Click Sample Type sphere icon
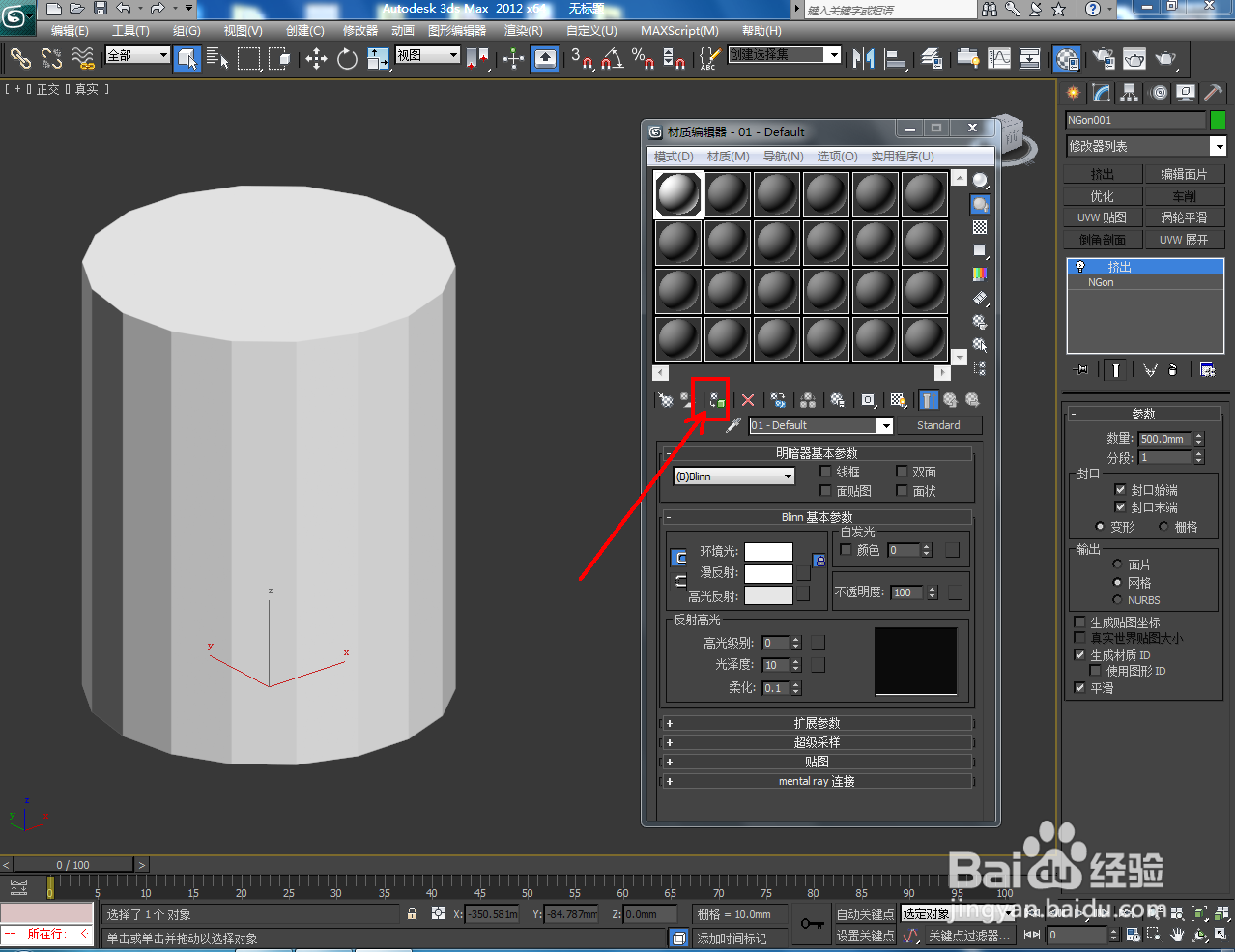Viewport: 1235px width, 952px height. tap(980, 181)
